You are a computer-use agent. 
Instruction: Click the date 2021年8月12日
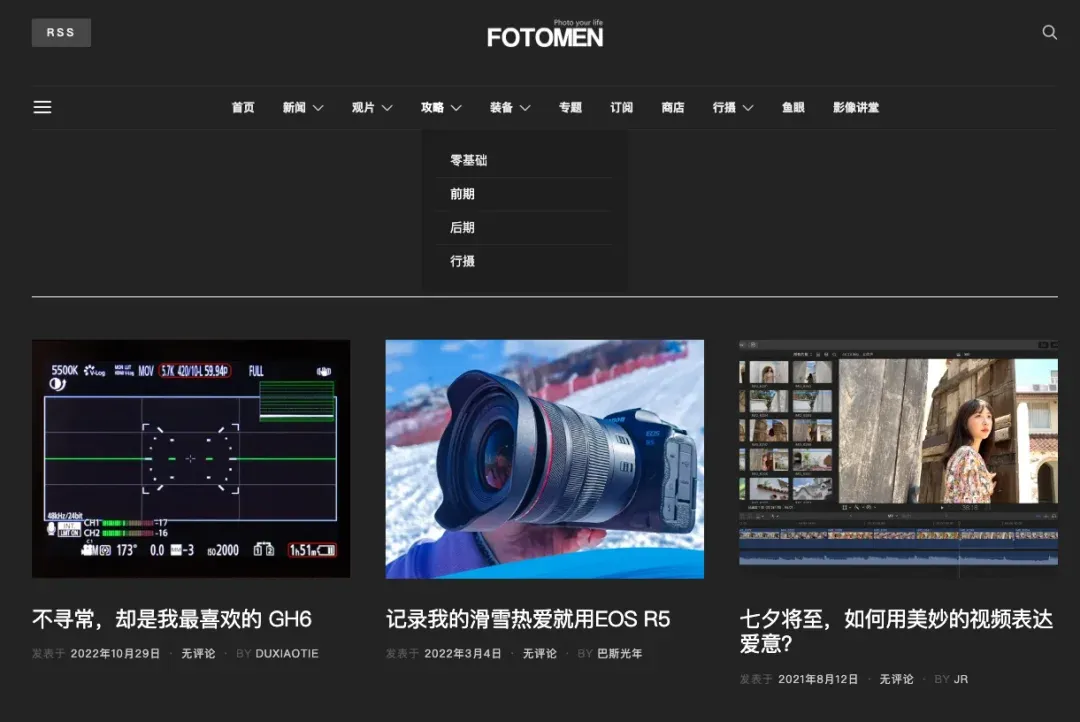[818, 679]
